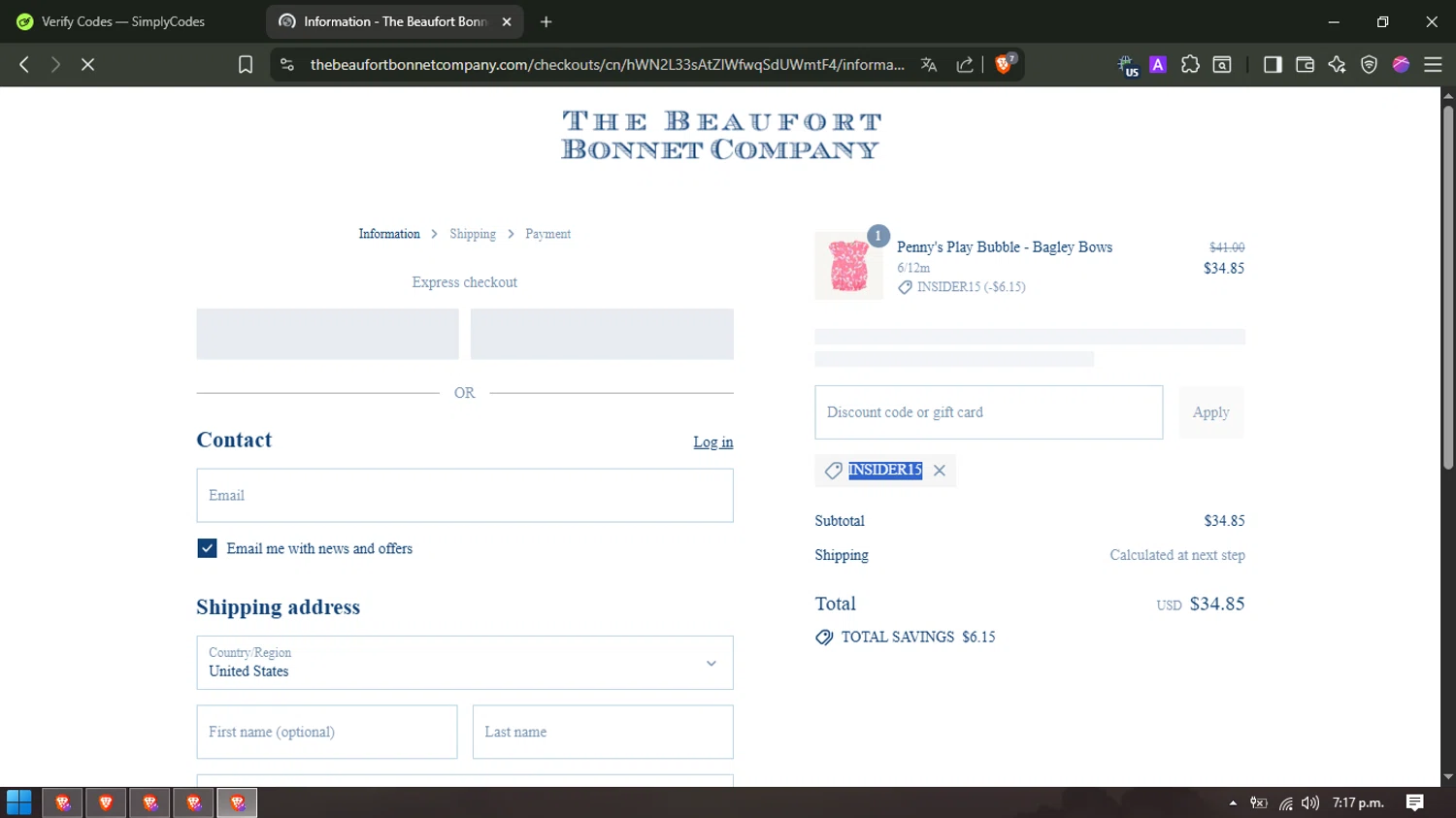Screen dimensions: 1456x818
Task: Click the TOTAL SAVINGS $6.15 text
Action: (x=918, y=638)
